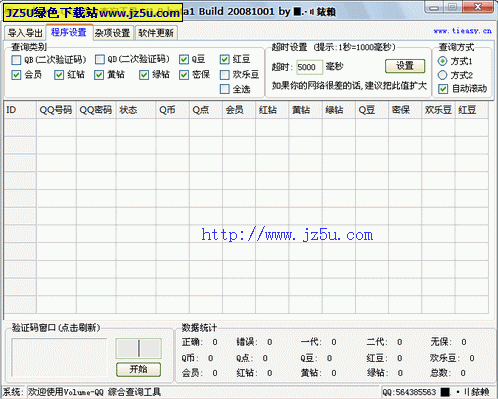Enable the QD (二次验证码) checkbox
The image size is (498, 399).
[x=100, y=60]
